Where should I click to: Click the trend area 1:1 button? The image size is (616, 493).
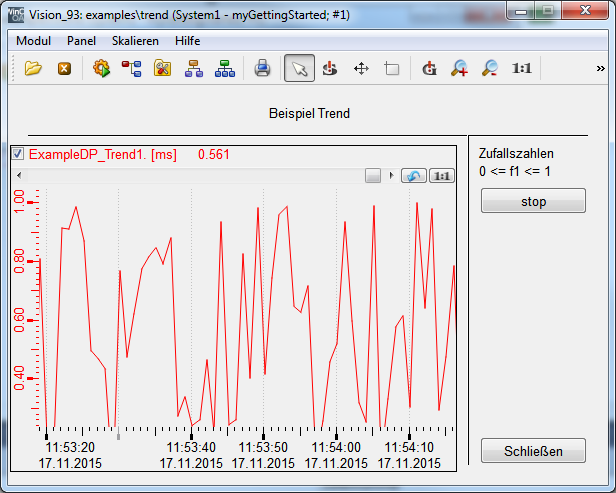tap(441, 175)
